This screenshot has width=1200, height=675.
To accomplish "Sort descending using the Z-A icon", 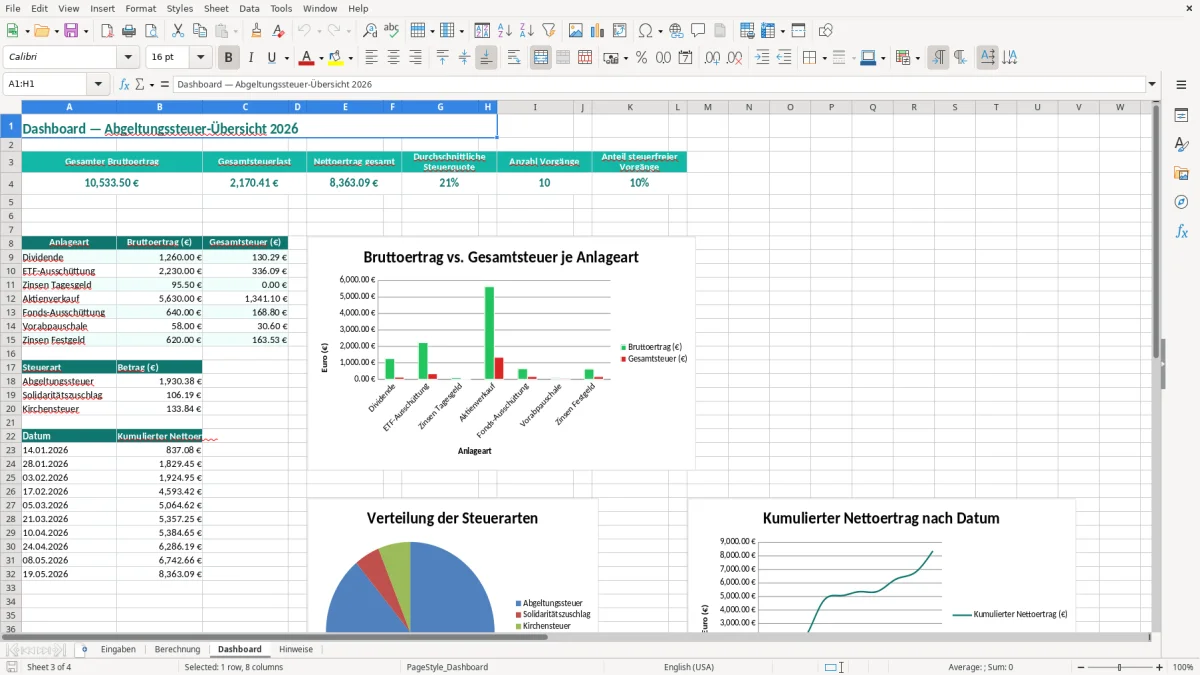I will click(527, 31).
